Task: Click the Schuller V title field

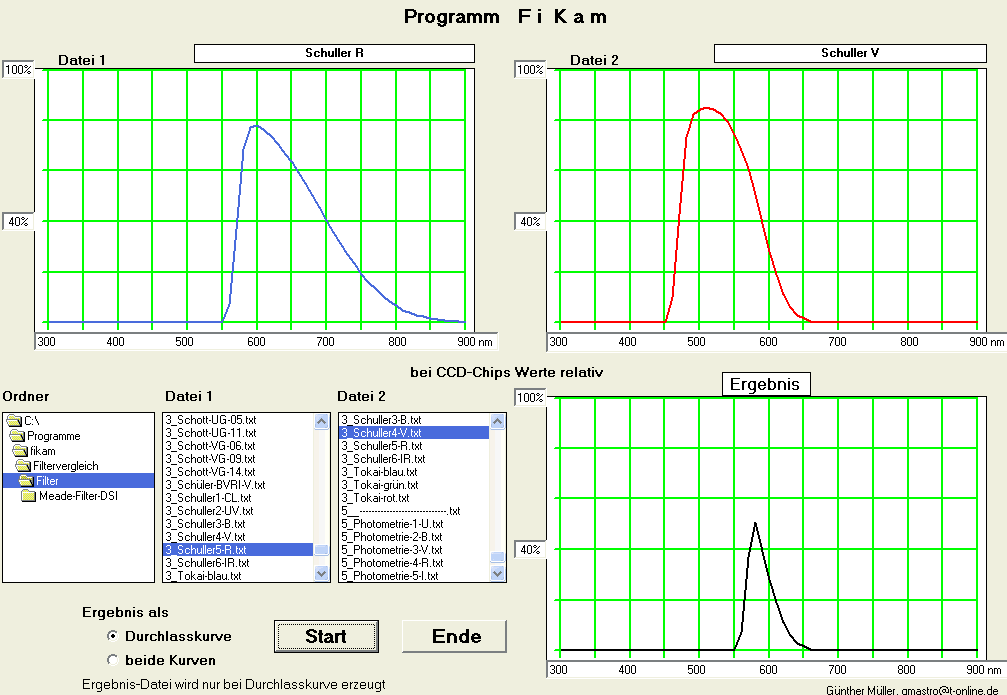Action: tap(849, 52)
